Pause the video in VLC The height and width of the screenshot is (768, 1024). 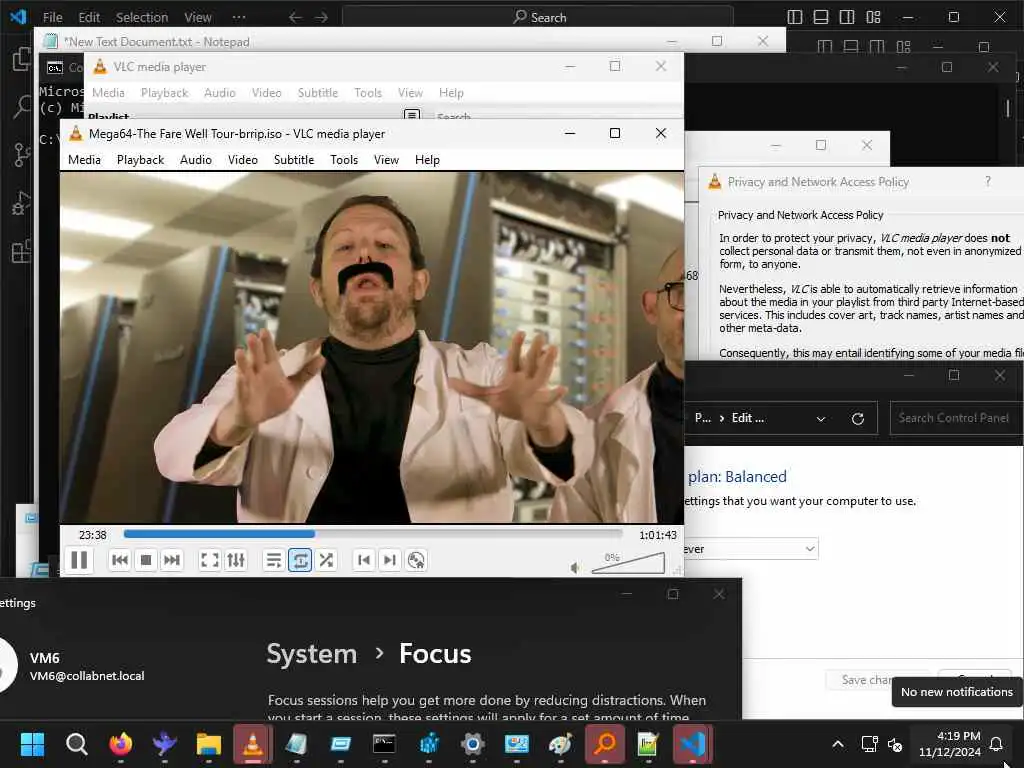tap(79, 560)
